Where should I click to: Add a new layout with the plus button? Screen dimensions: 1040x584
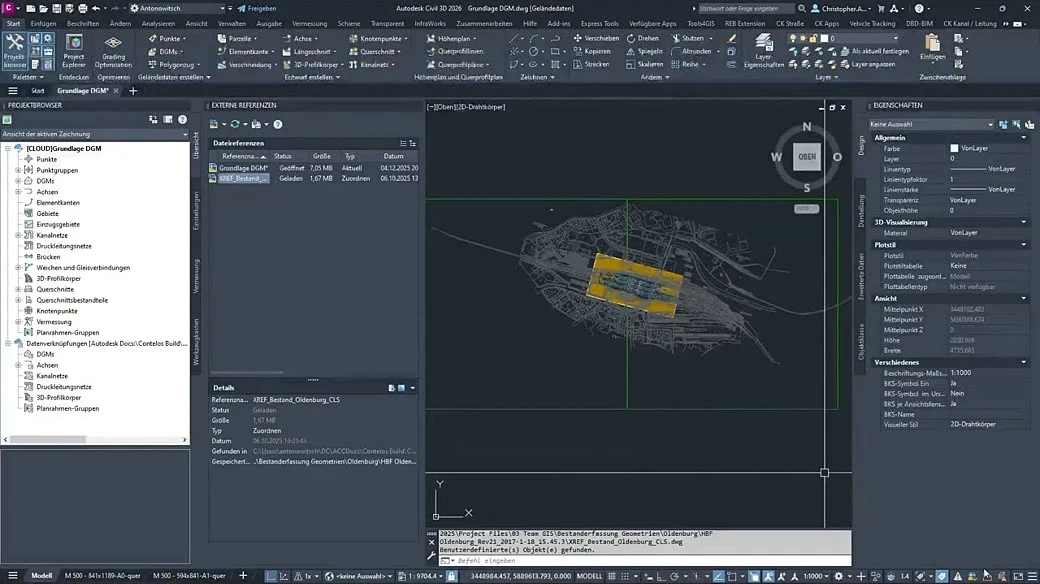point(243,576)
